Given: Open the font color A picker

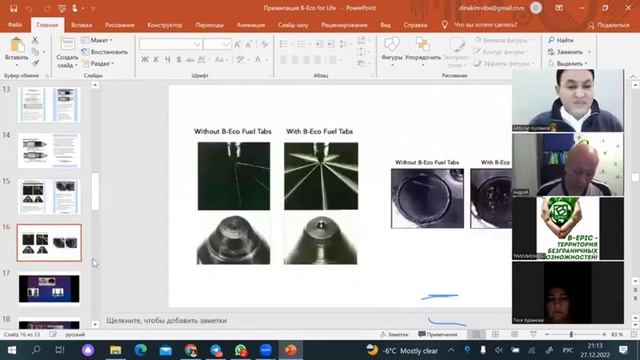Looking at the screenshot, I should tap(258, 60).
